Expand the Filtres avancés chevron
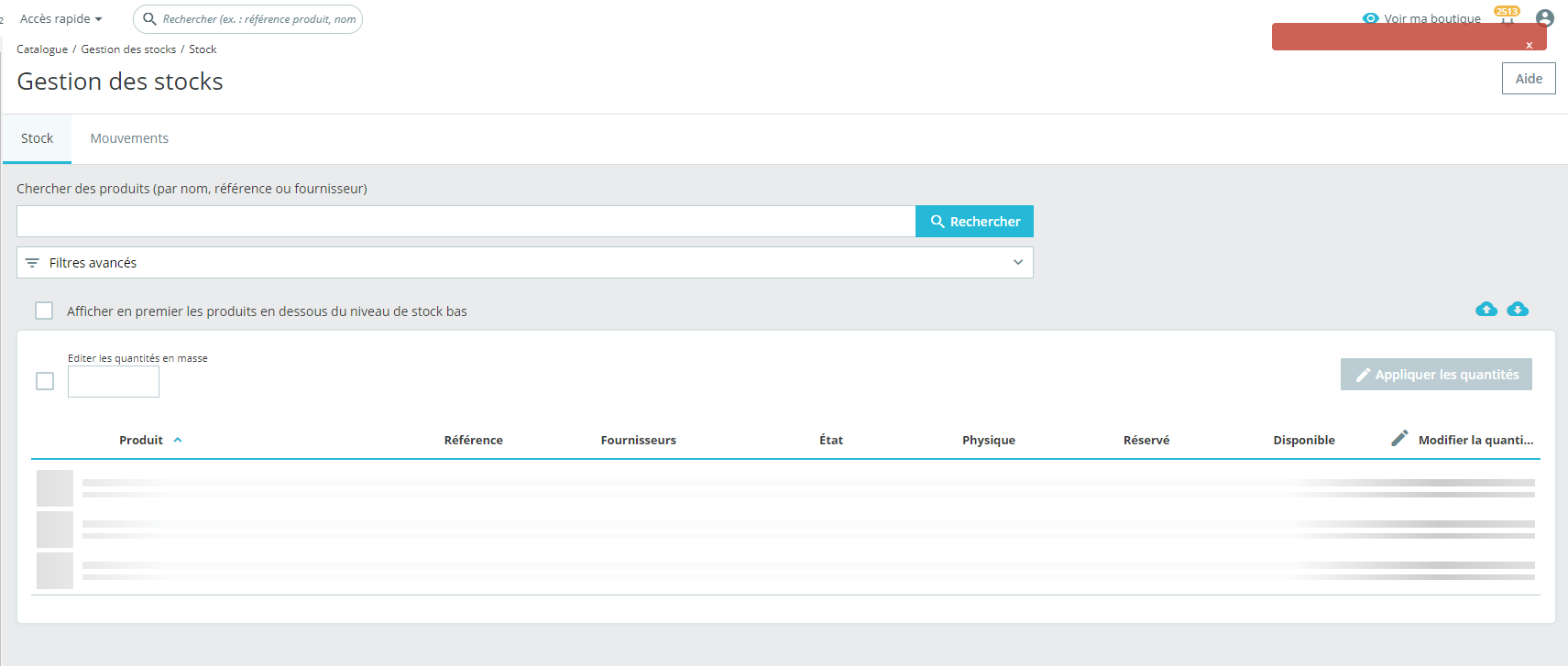Viewport: 1568px width, 666px height. (1018, 262)
